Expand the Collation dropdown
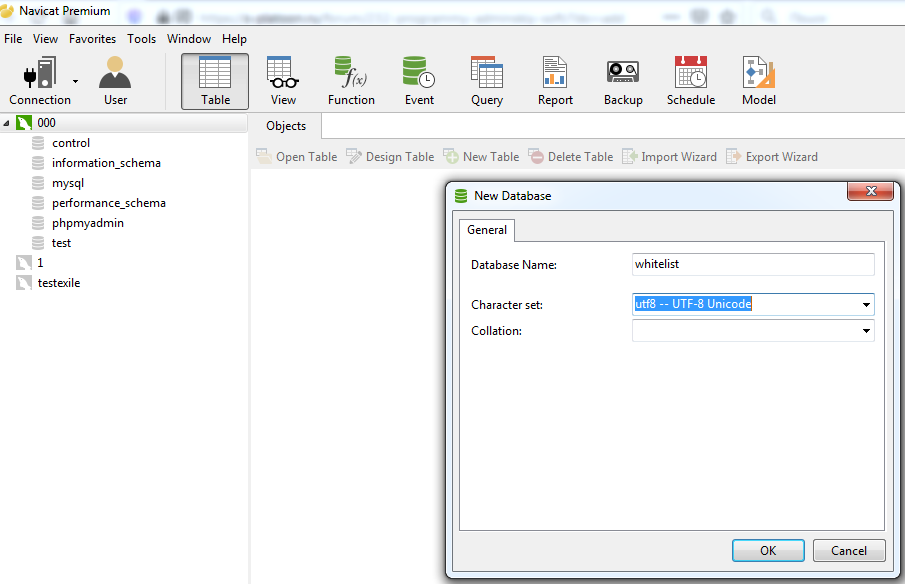905x584 pixels. pos(866,331)
